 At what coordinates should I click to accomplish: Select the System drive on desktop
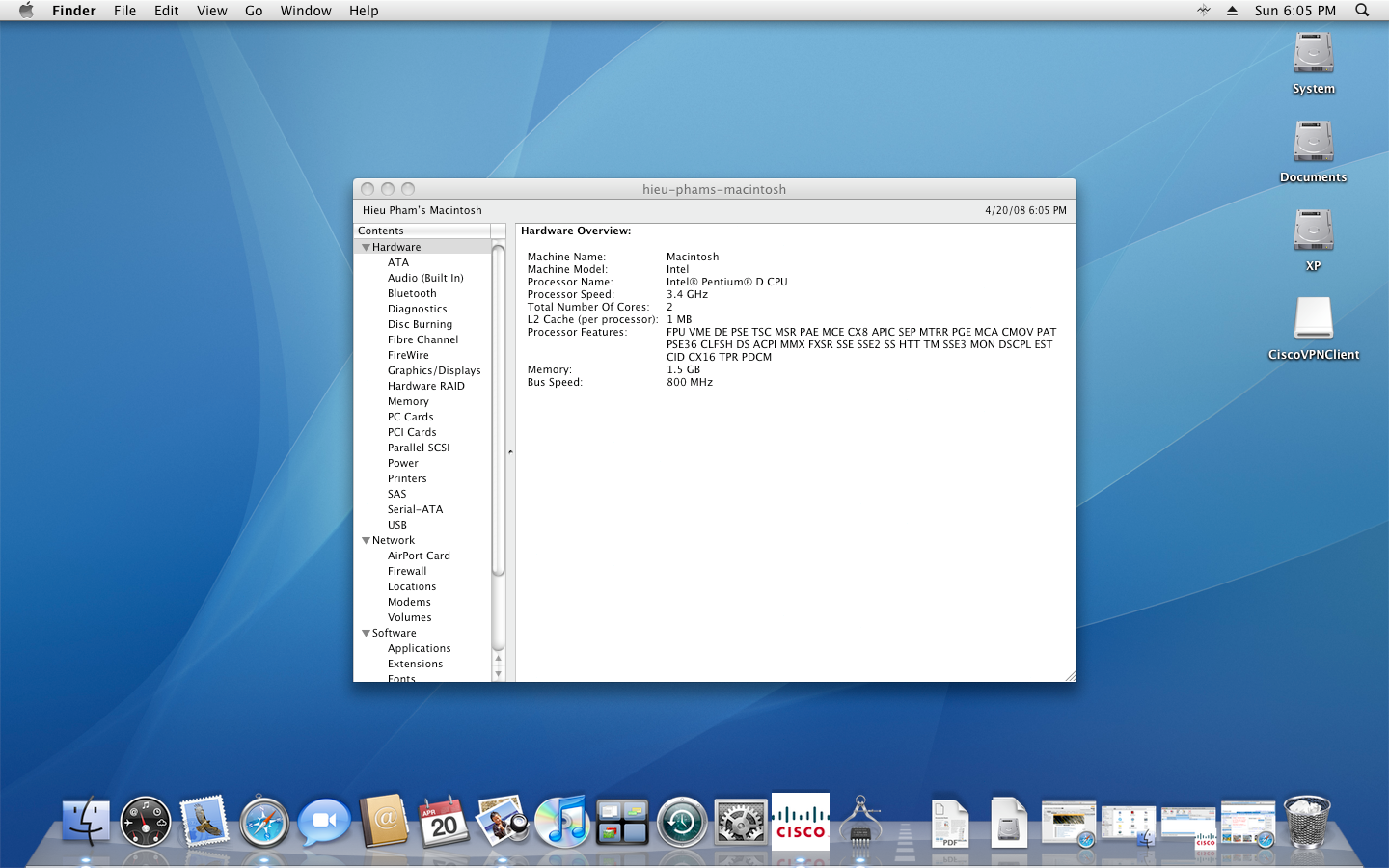(x=1314, y=64)
